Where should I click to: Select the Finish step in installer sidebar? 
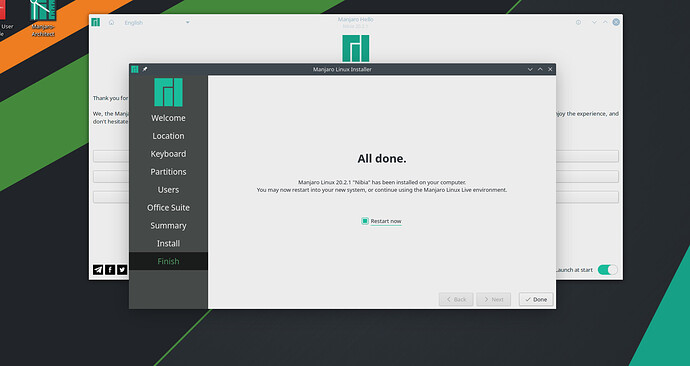168,261
